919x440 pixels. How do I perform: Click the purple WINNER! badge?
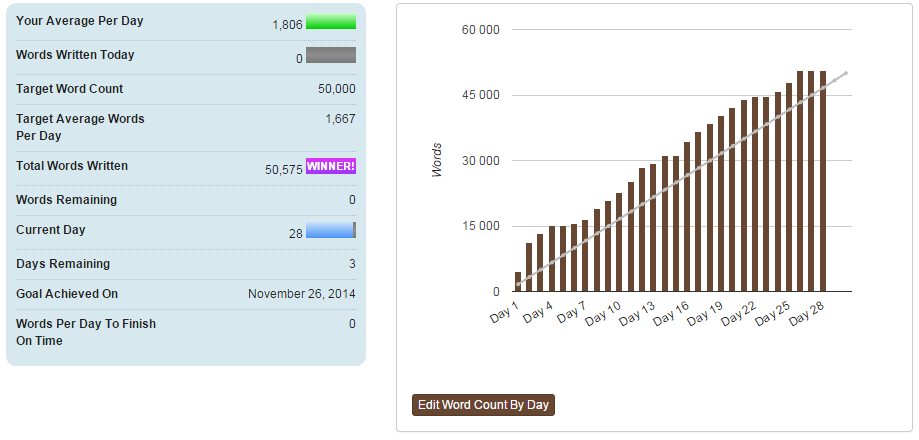331,166
